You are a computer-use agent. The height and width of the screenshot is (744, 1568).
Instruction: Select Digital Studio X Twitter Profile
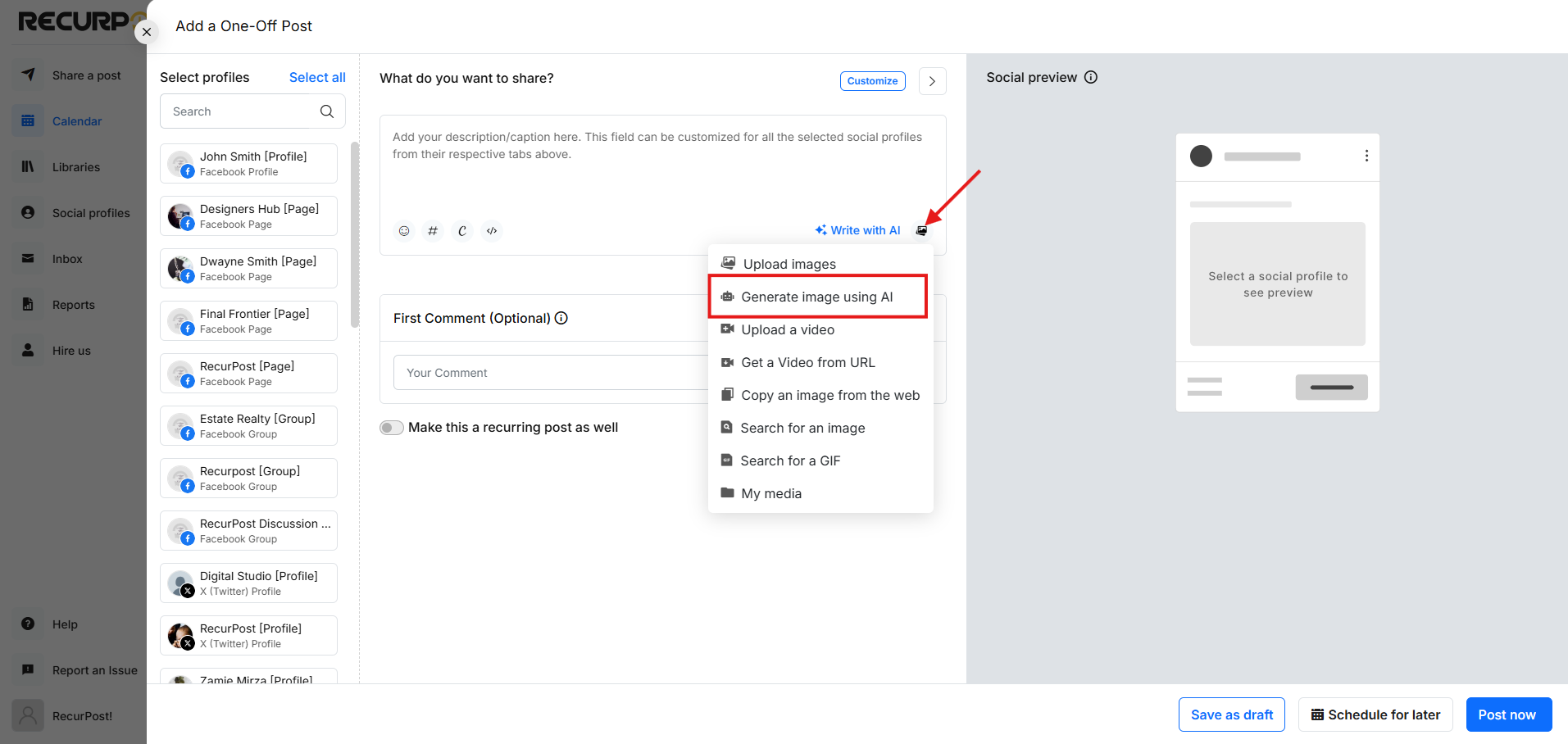(248, 583)
